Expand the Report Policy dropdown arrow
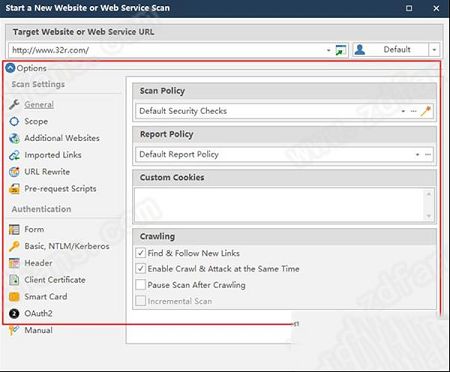The width and height of the screenshot is (450, 372). point(417,155)
